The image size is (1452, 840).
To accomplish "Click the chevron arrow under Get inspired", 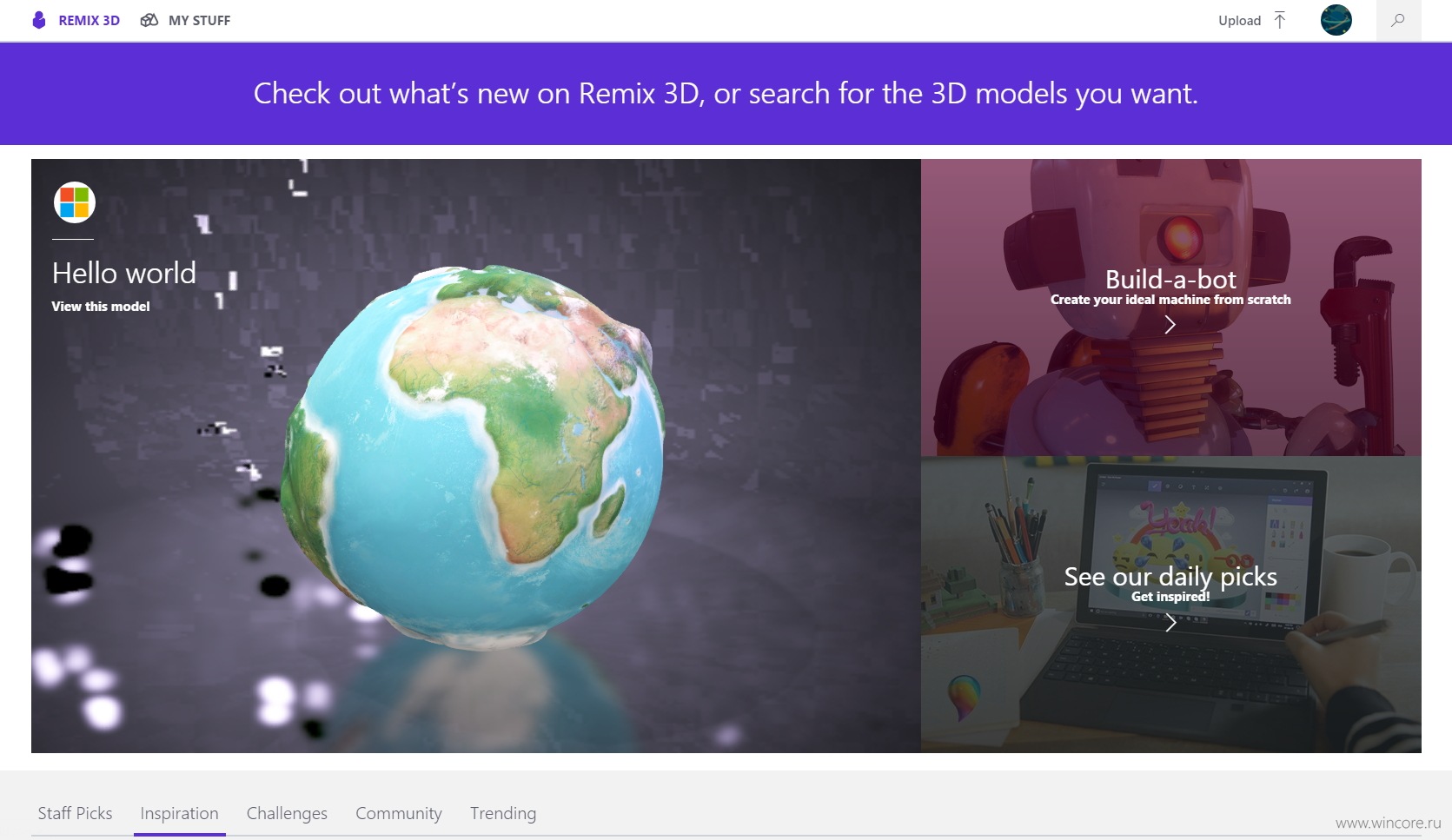I will pyautogui.click(x=1170, y=622).
